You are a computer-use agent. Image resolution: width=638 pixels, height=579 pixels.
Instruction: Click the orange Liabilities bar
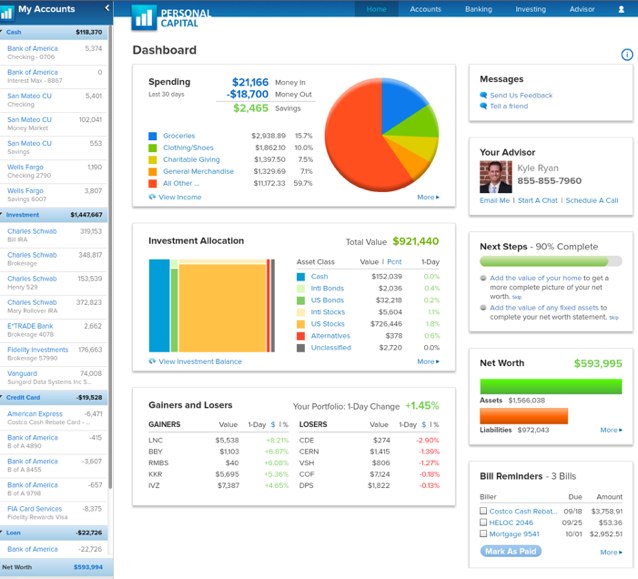(524, 416)
